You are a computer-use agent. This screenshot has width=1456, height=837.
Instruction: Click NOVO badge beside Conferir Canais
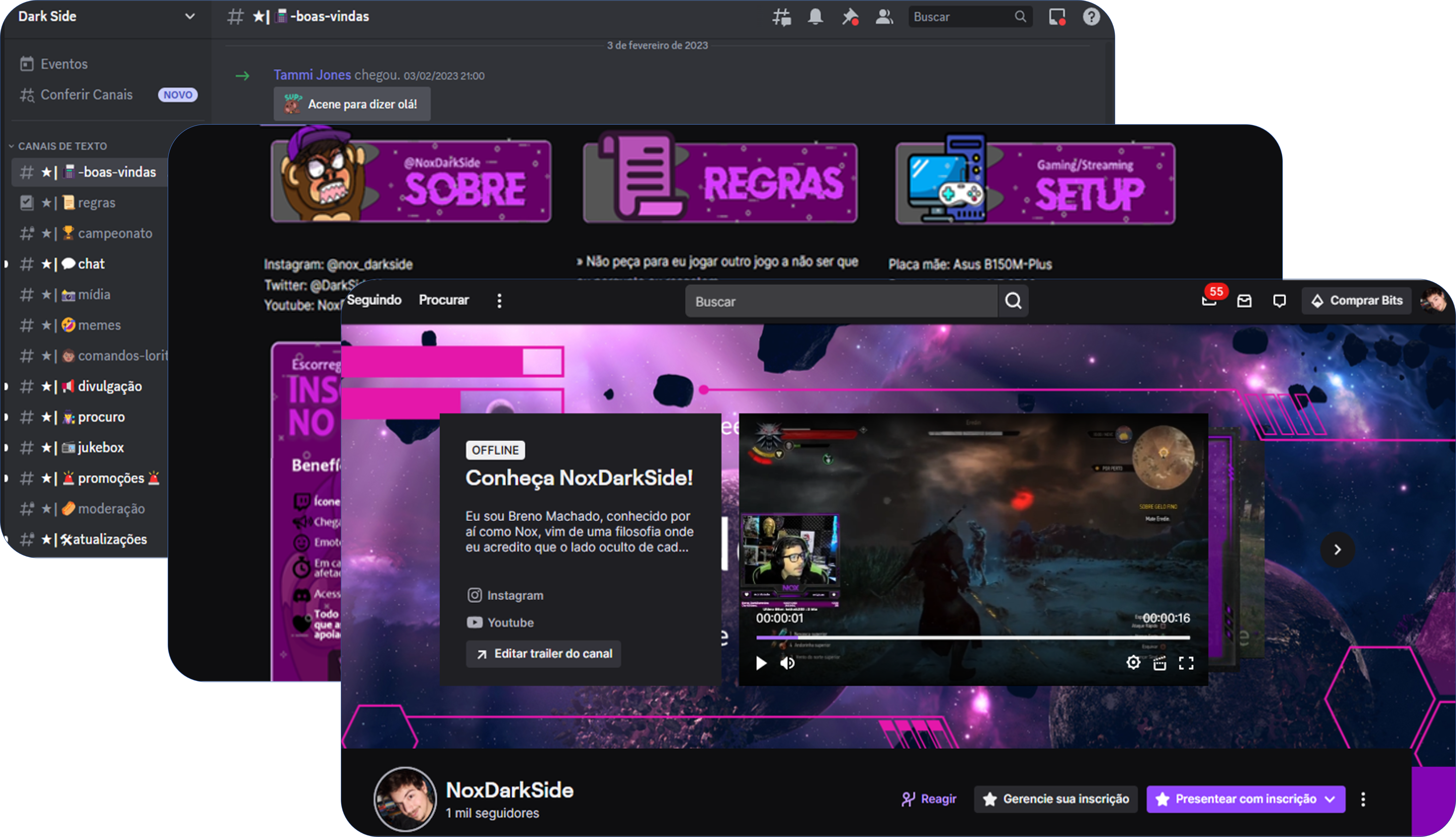(x=178, y=95)
